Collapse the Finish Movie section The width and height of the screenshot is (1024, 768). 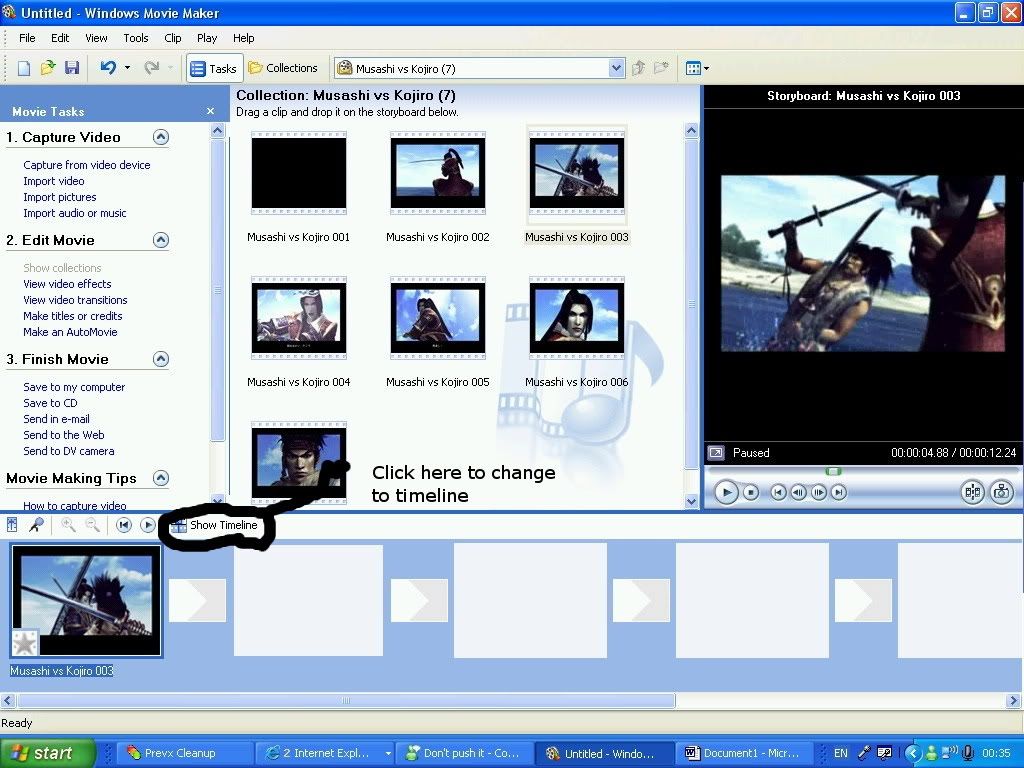click(x=161, y=359)
